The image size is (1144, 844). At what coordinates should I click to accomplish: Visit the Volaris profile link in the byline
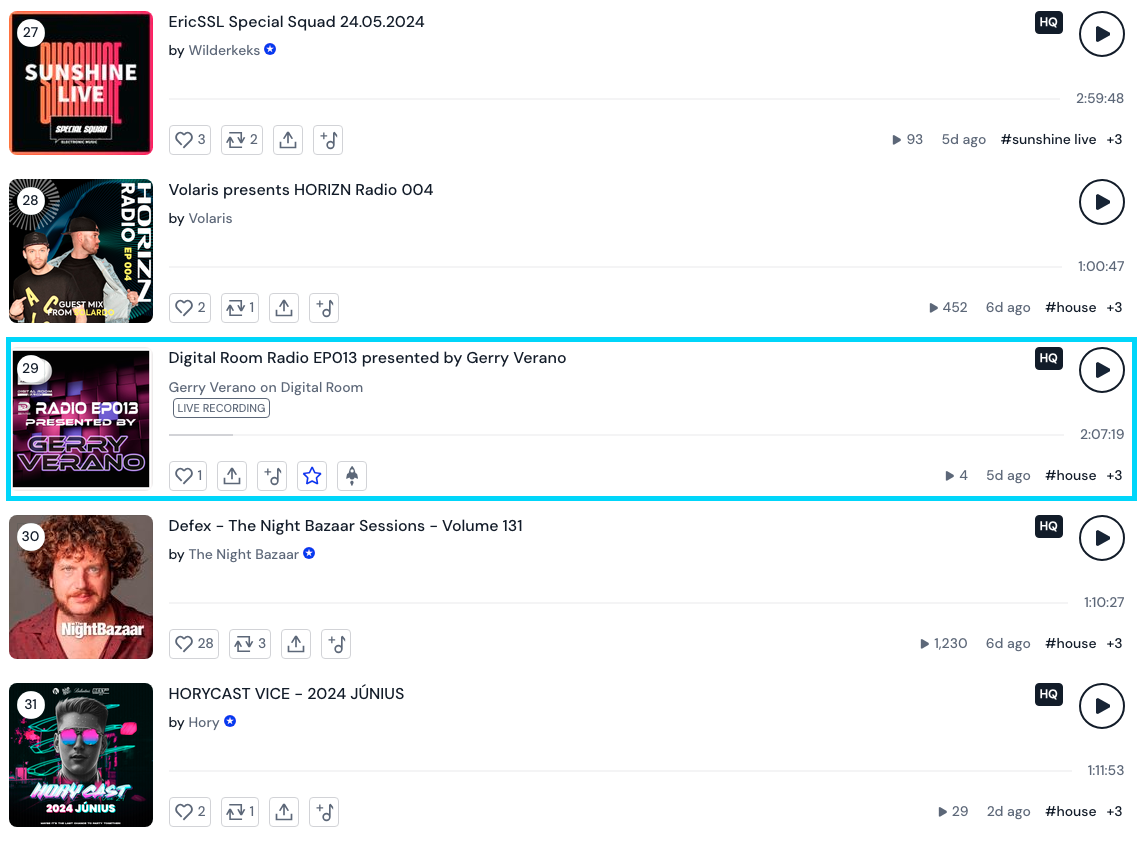coord(210,218)
